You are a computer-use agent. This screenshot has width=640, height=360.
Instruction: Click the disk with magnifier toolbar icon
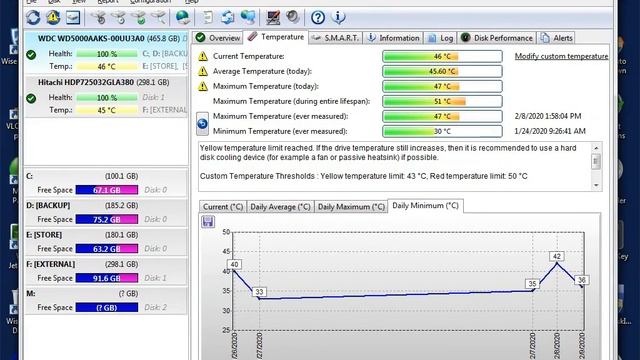tap(159, 18)
